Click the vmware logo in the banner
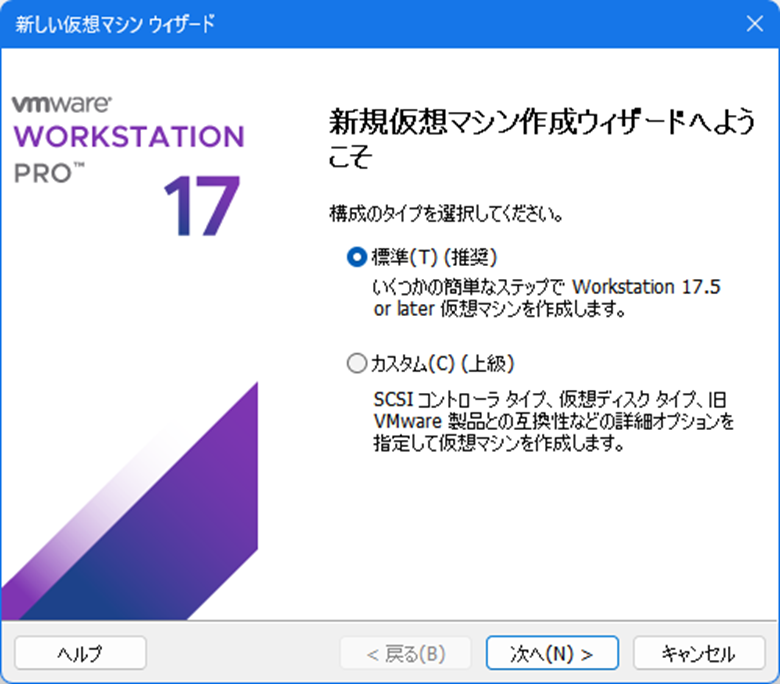The height and width of the screenshot is (684, 780). (62, 103)
